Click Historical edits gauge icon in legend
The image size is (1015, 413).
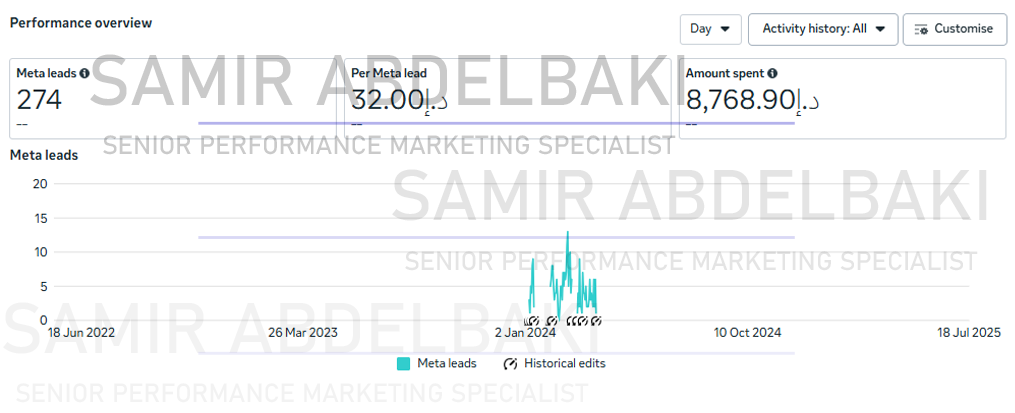[x=510, y=364]
